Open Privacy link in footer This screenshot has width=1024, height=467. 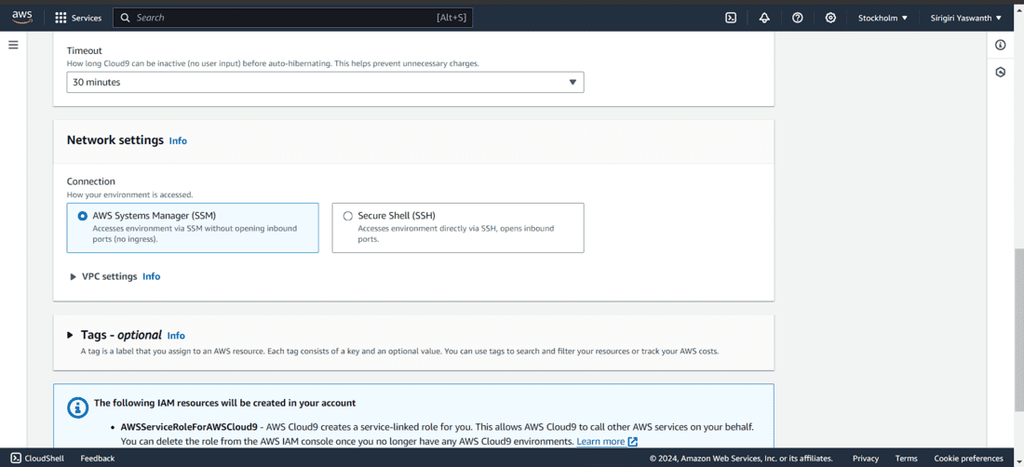(x=865, y=458)
